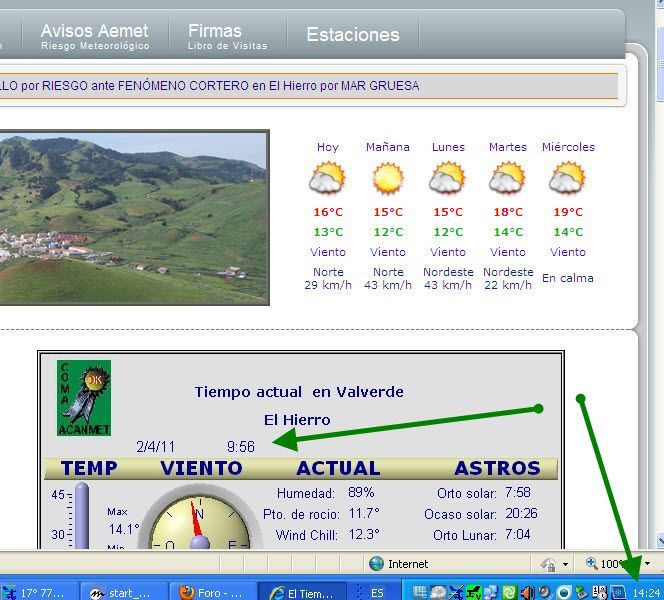Click the Humedad 89% value
The width and height of the screenshot is (664, 600).
[x=361, y=492]
